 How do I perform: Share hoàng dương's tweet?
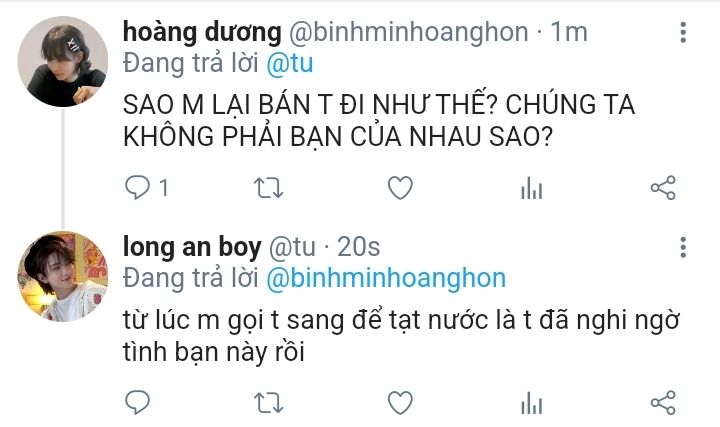click(663, 187)
